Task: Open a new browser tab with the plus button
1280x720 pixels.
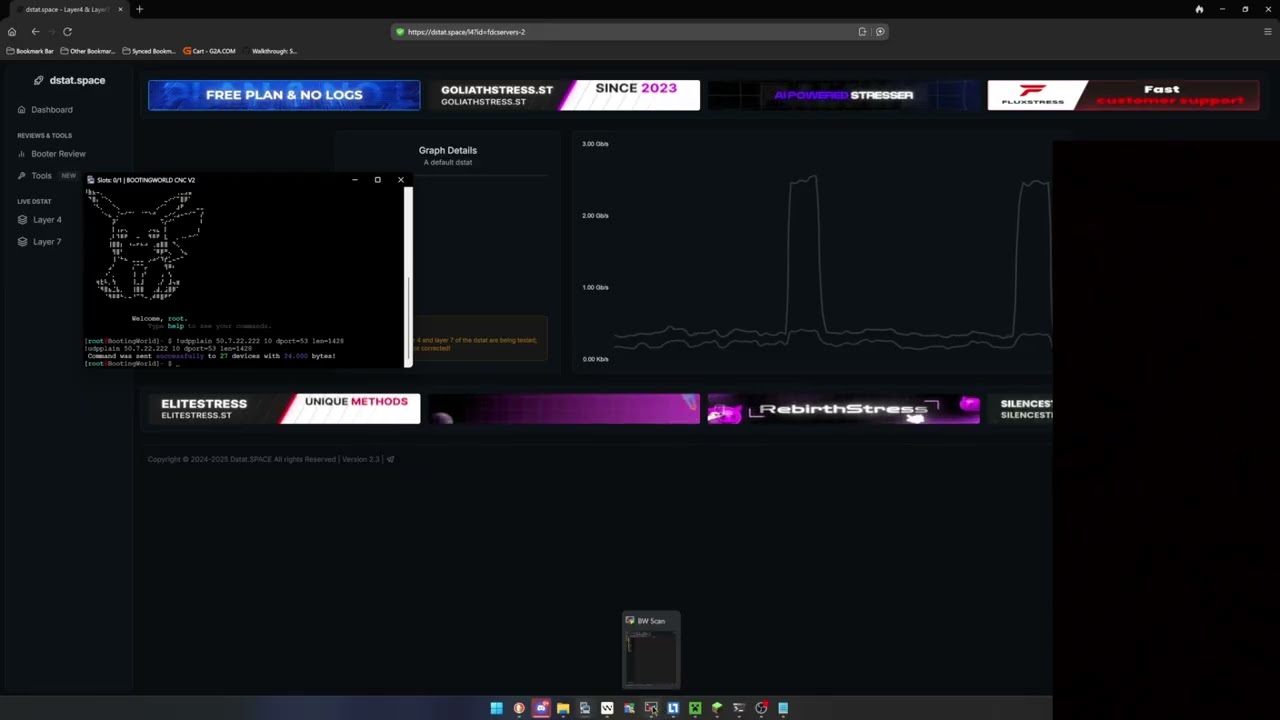Action: pos(139,9)
